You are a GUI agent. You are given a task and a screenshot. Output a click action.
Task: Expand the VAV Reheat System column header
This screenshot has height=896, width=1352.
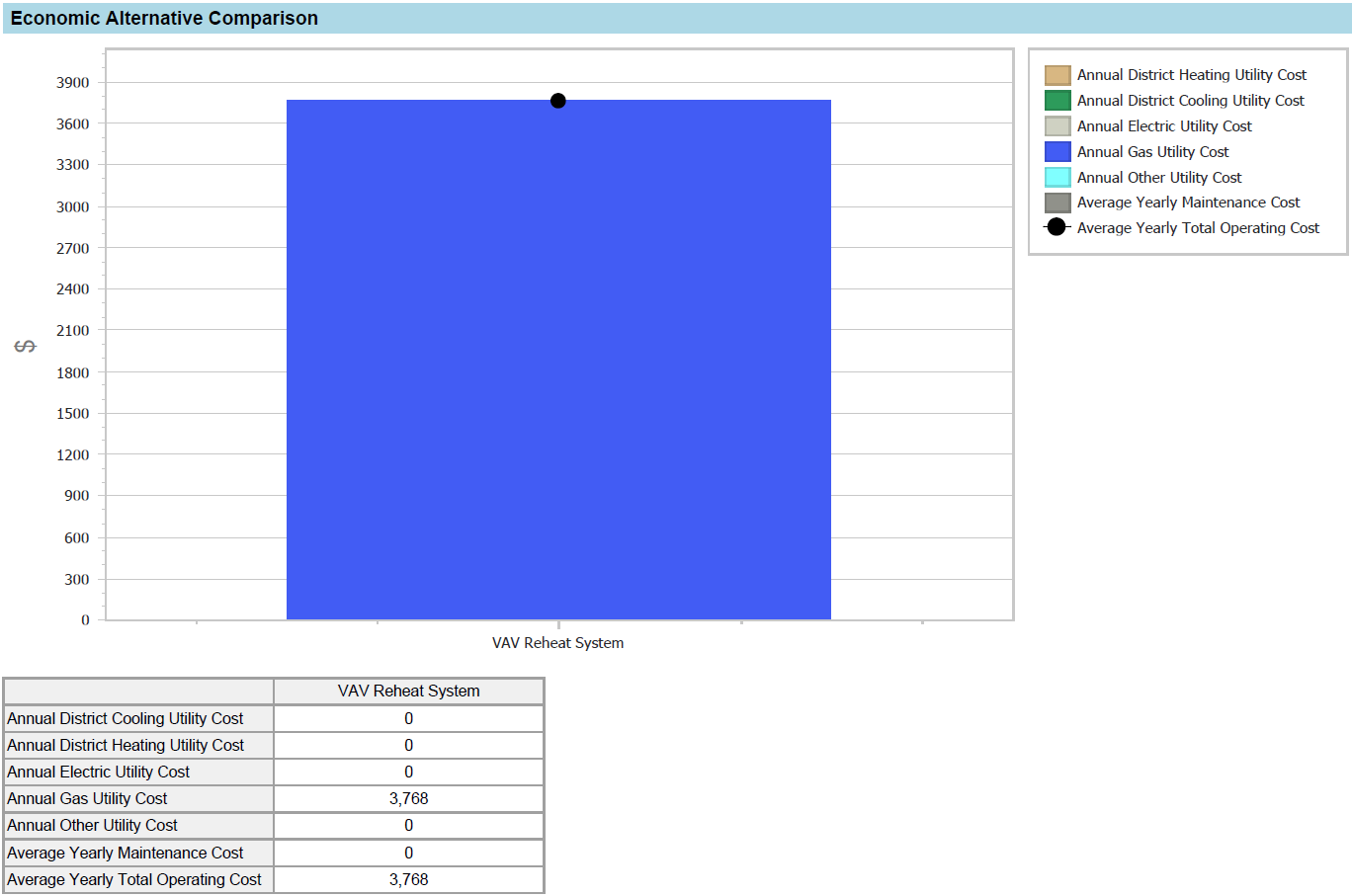(408, 691)
